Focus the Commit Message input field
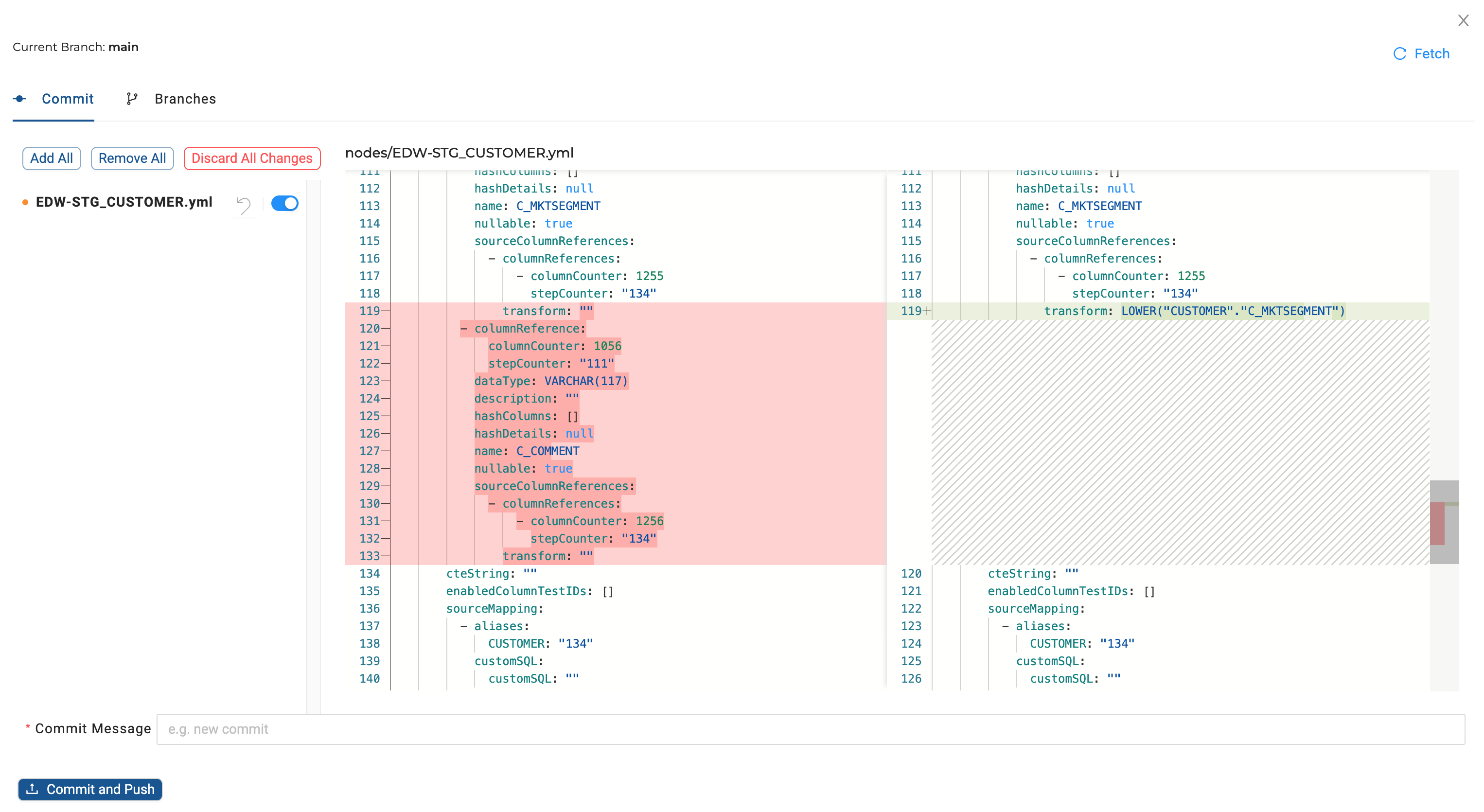Viewport: 1484px width, 812px height. tap(810, 729)
